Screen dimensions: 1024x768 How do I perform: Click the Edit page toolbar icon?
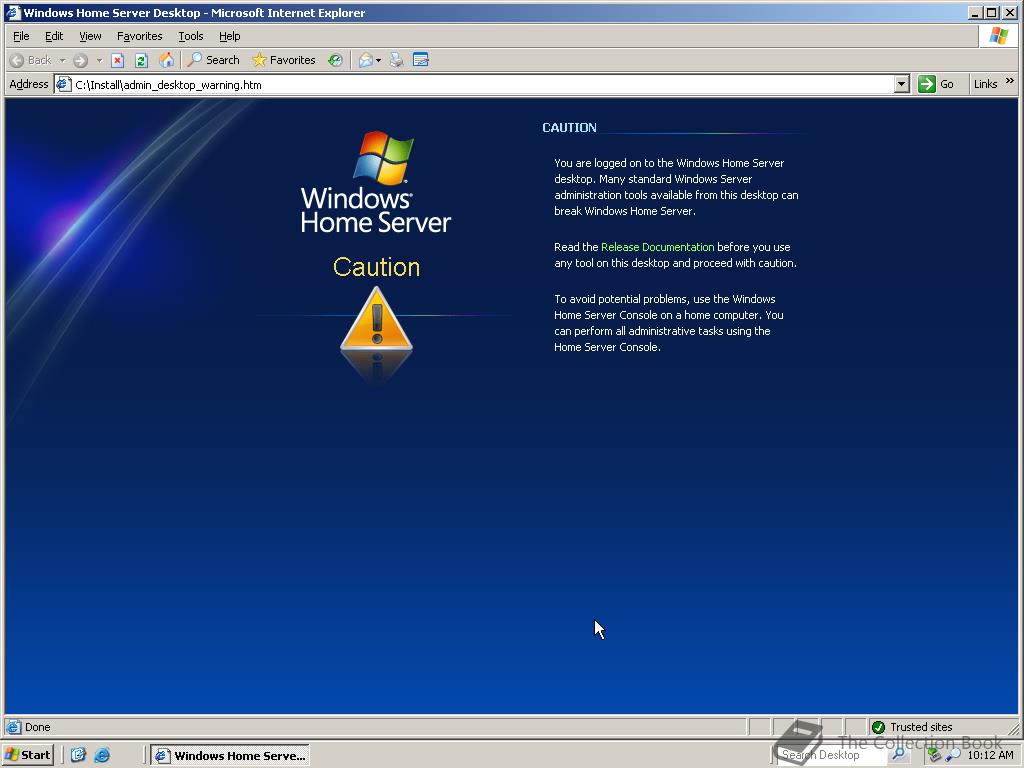tap(421, 60)
